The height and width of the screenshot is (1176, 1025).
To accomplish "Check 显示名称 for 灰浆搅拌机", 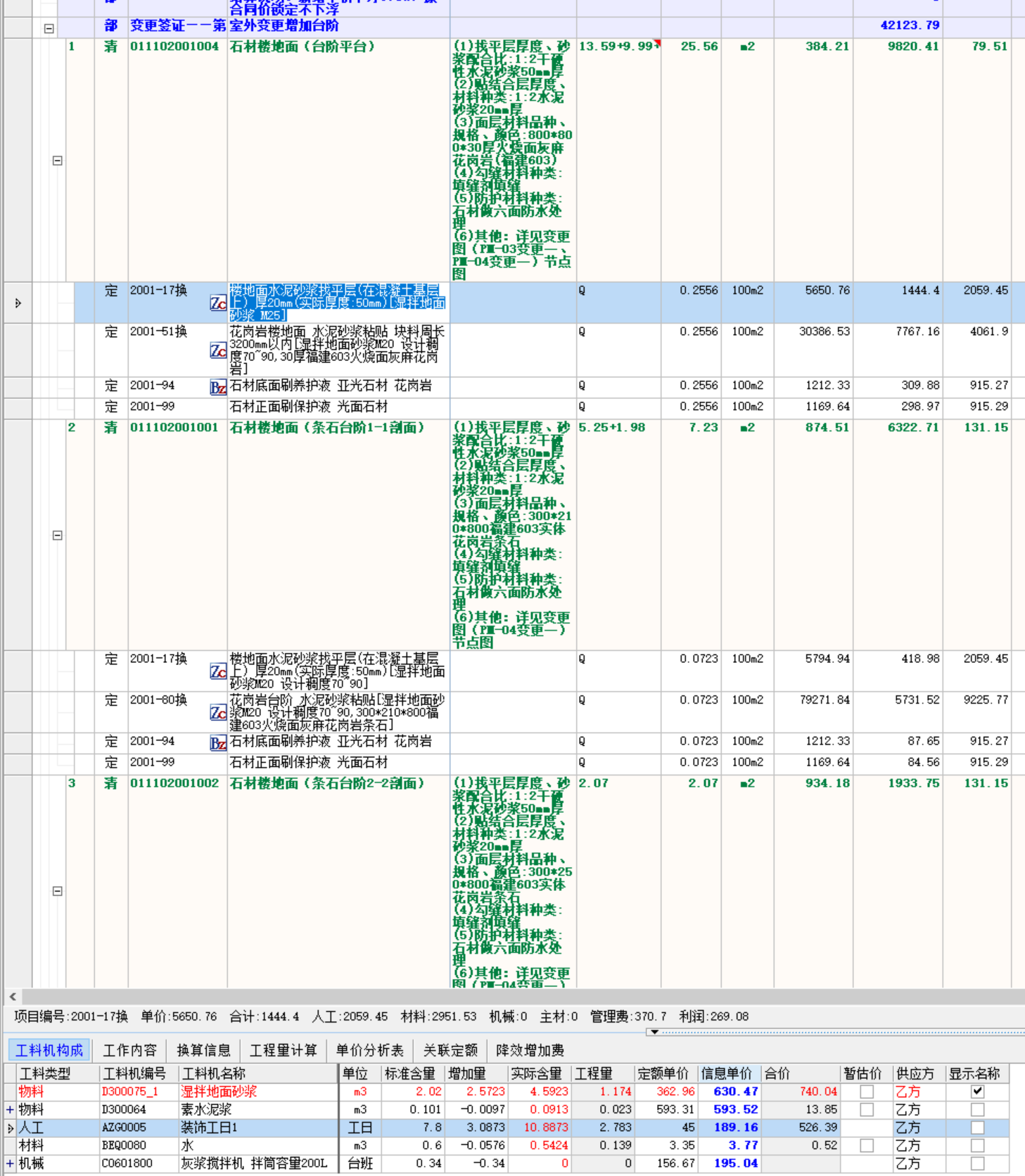I will (977, 1163).
